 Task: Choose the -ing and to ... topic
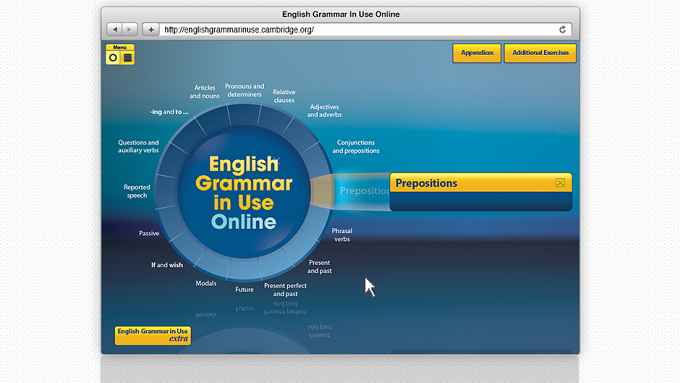tap(169, 112)
